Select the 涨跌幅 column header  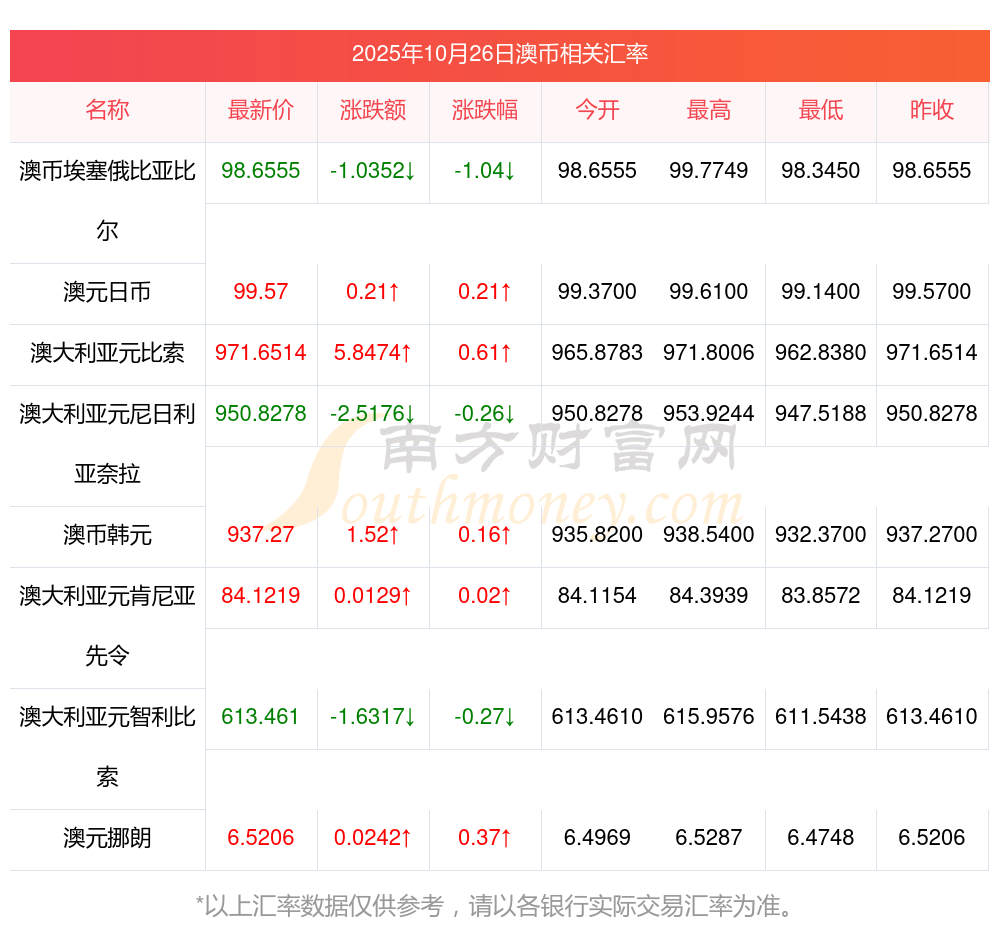point(485,111)
